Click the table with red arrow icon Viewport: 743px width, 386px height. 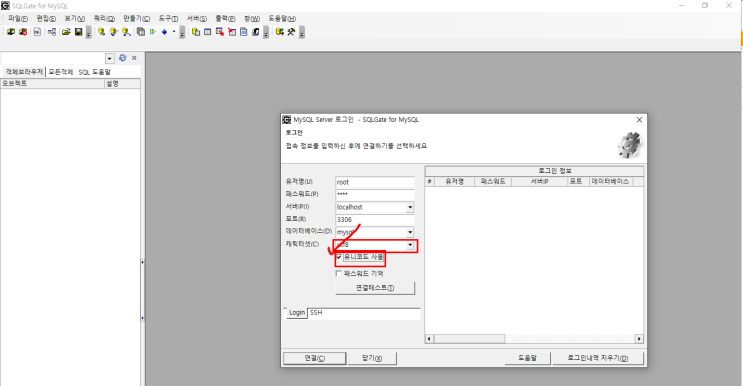(220, 32)
